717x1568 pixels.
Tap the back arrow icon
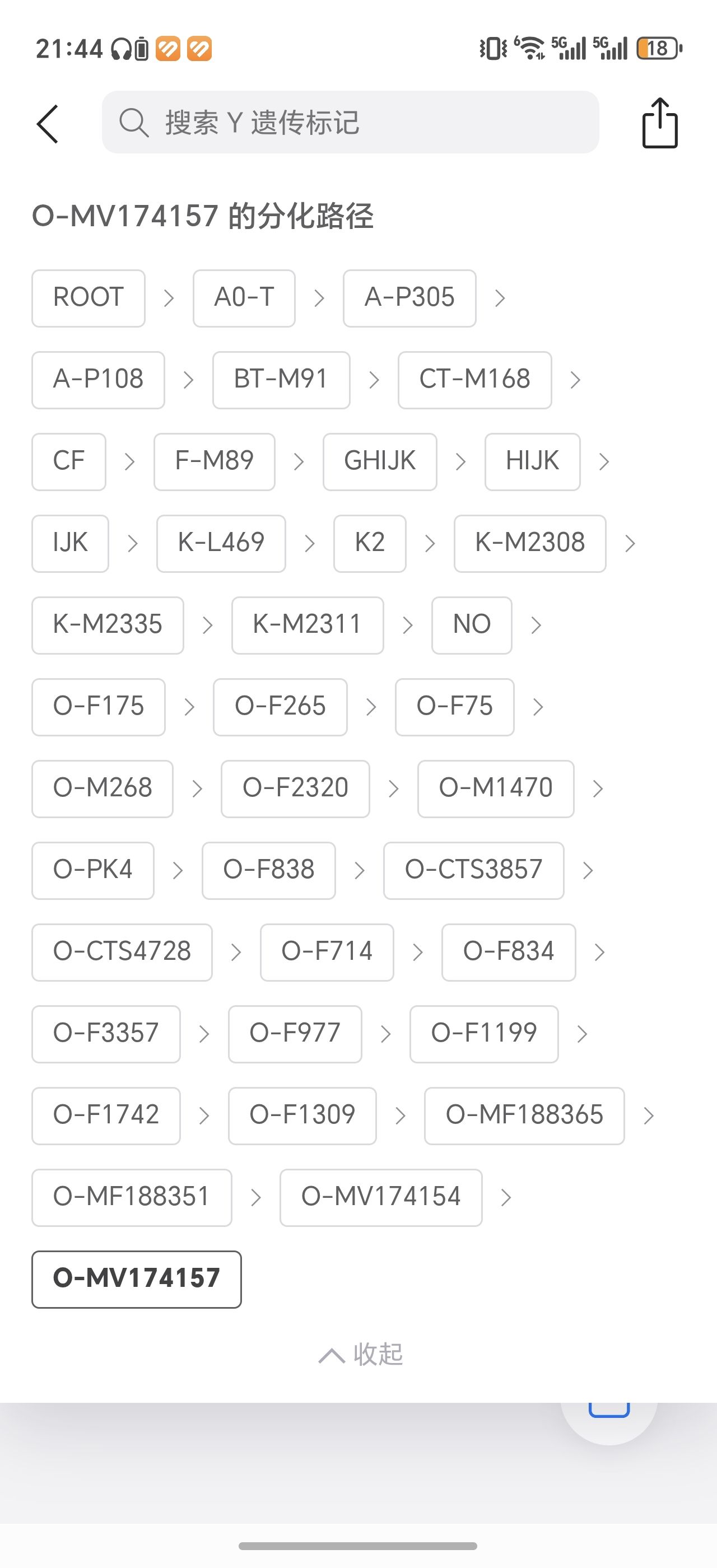48,124
